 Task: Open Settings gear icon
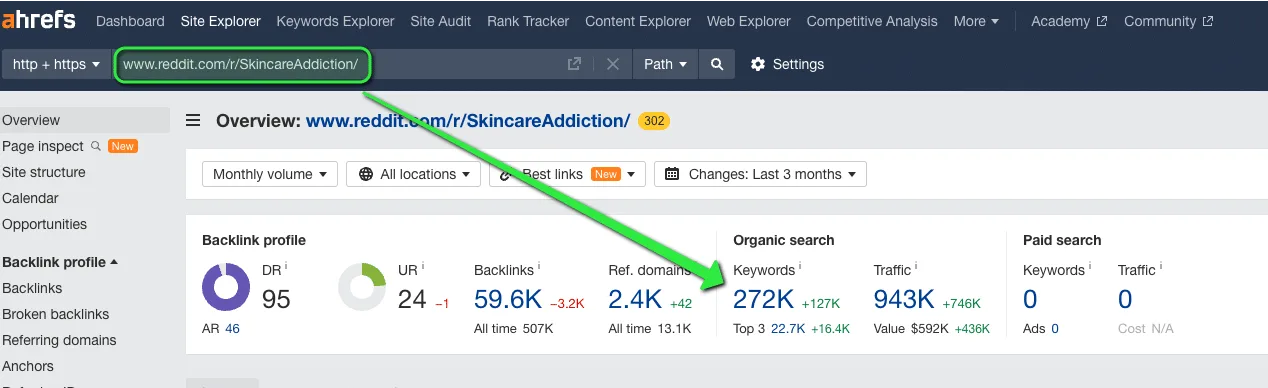tap(758, 64)
